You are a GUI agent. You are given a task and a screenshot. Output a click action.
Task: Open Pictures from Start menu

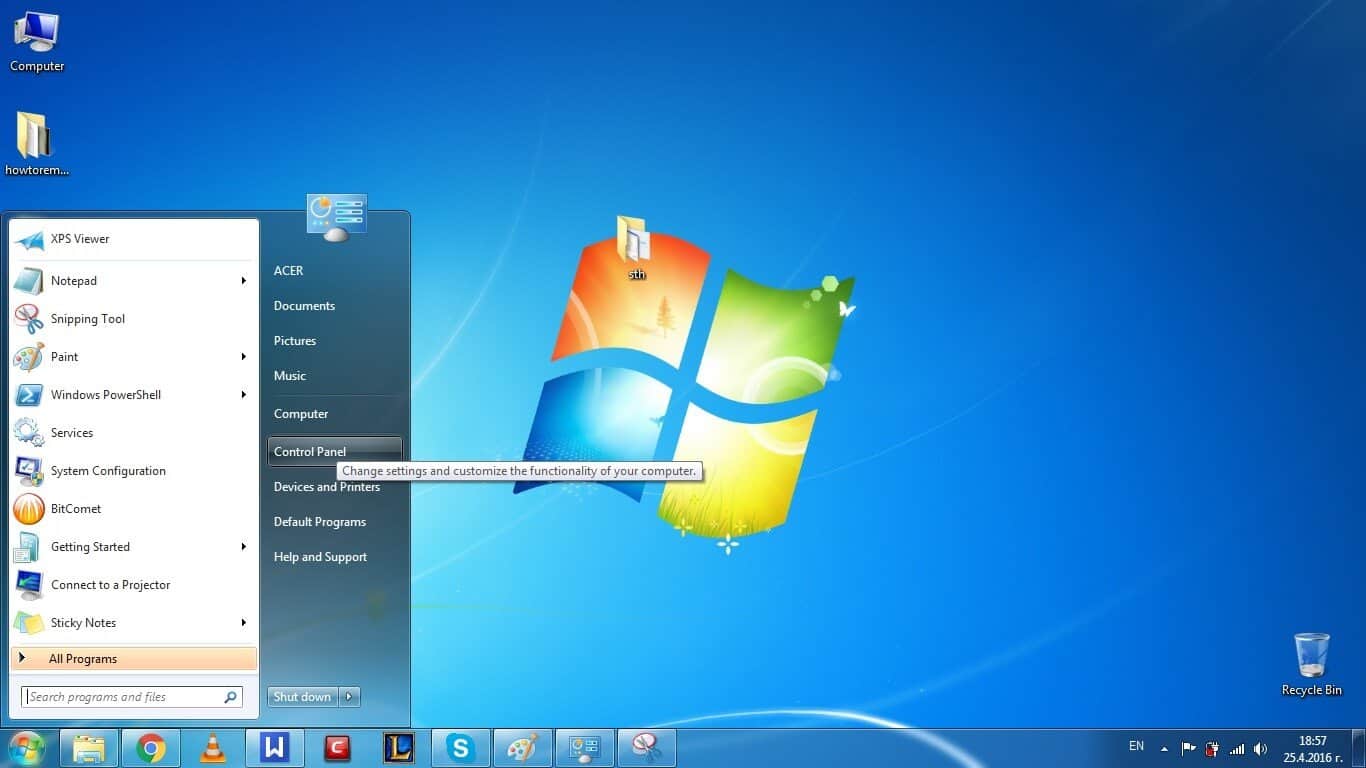[x=295, y=341]
